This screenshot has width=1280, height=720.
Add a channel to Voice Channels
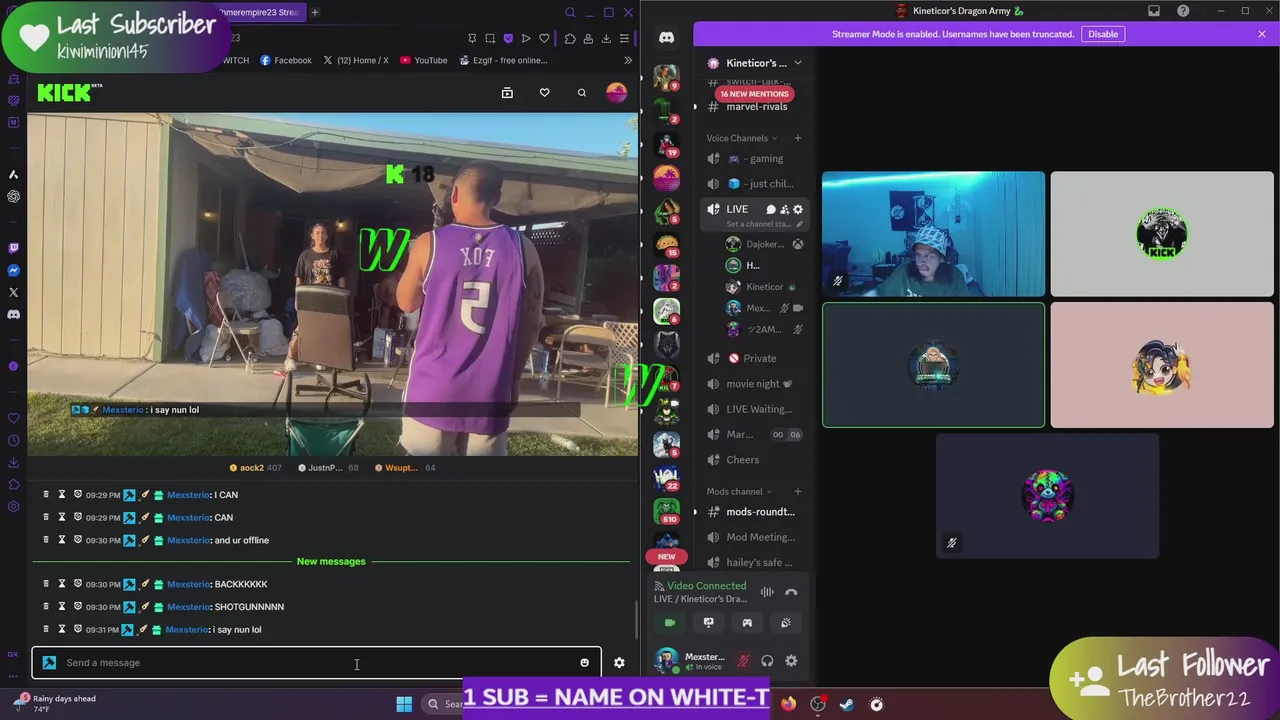point(797,138)
